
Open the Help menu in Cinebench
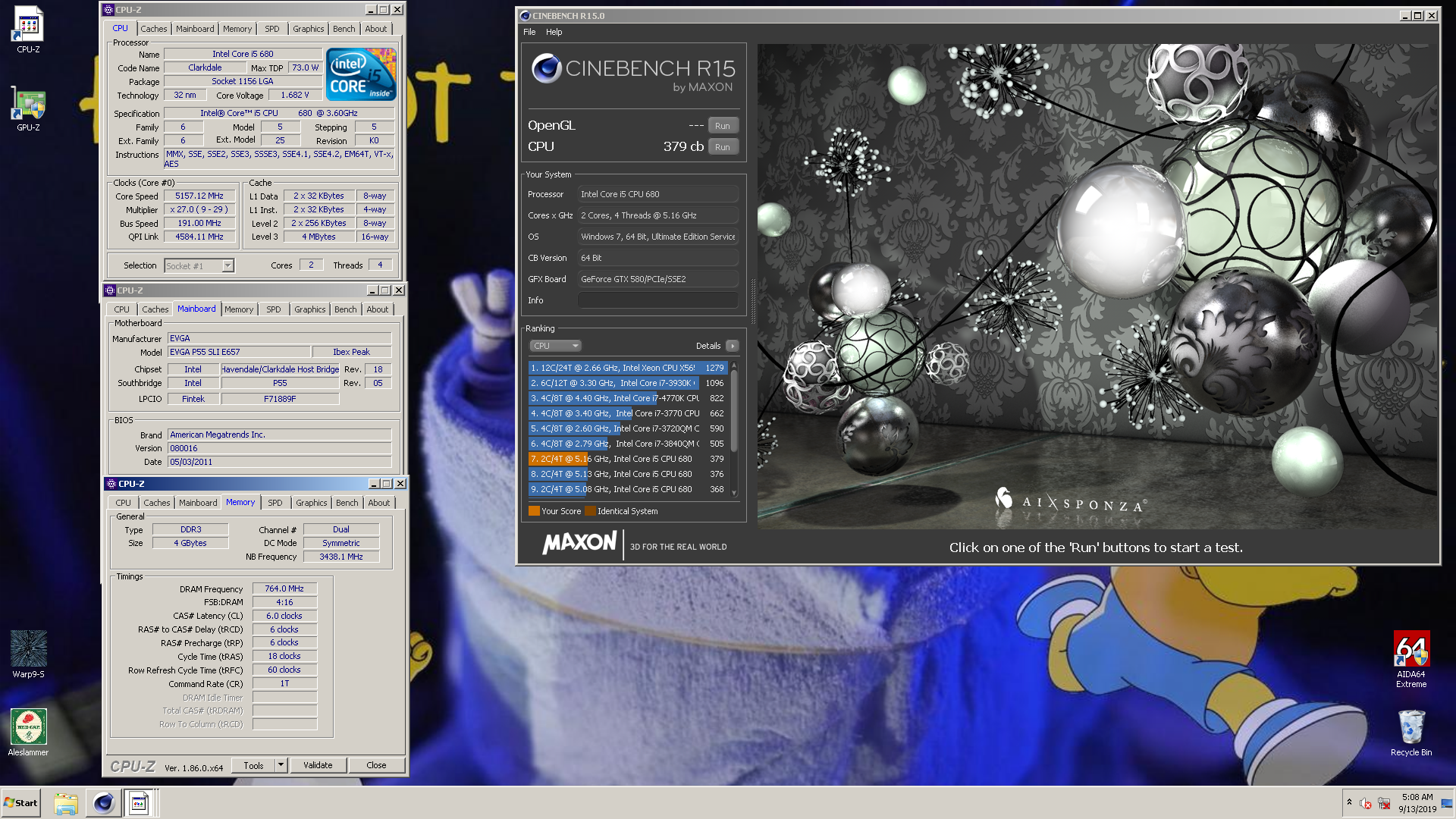(x=554, y=32)
